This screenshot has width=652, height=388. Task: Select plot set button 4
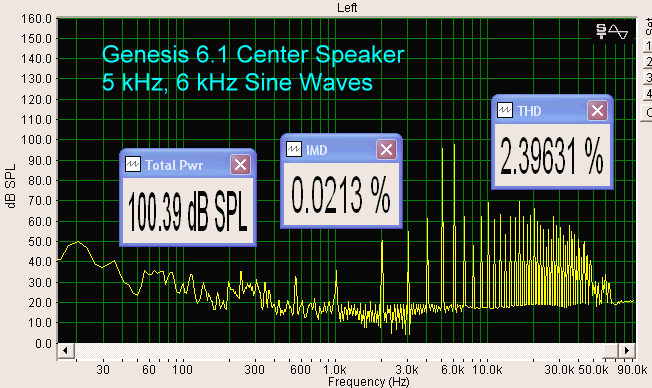[648, 94]
